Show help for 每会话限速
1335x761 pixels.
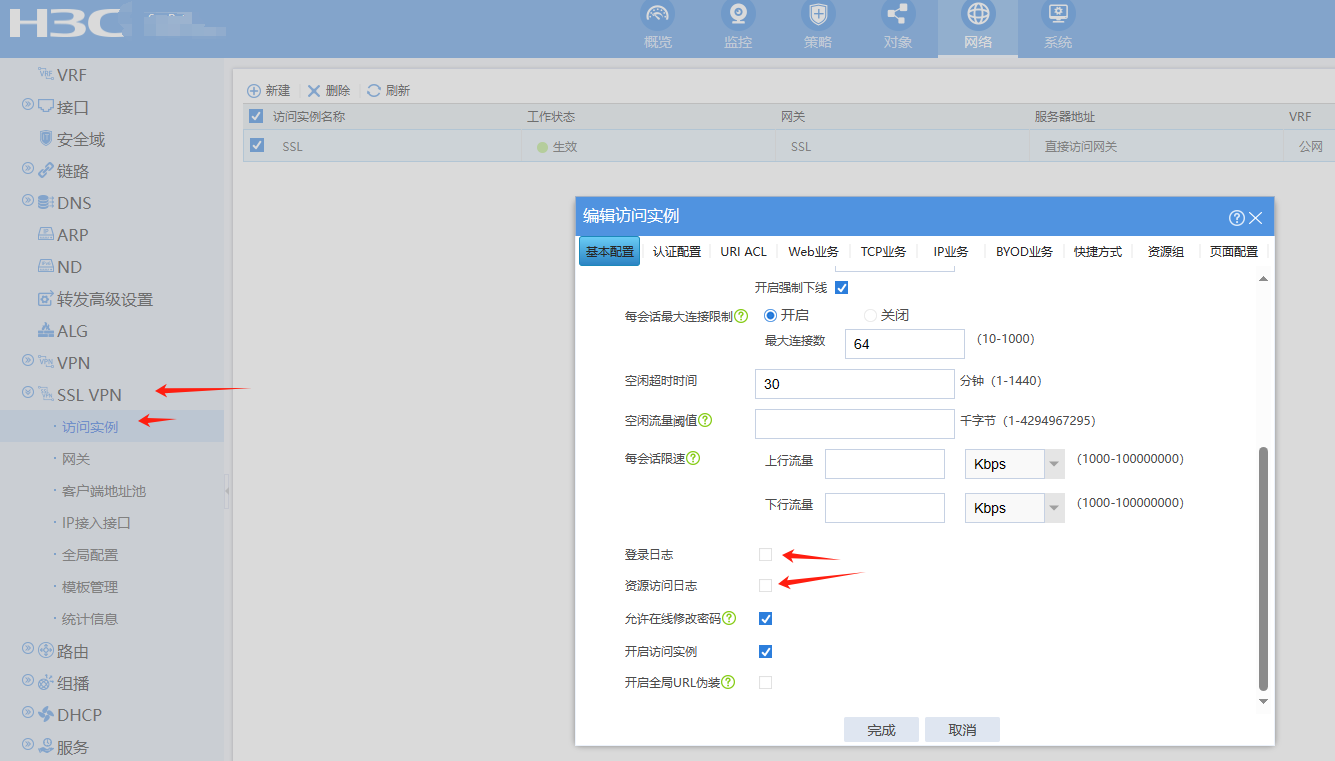[x=693, y=458]
